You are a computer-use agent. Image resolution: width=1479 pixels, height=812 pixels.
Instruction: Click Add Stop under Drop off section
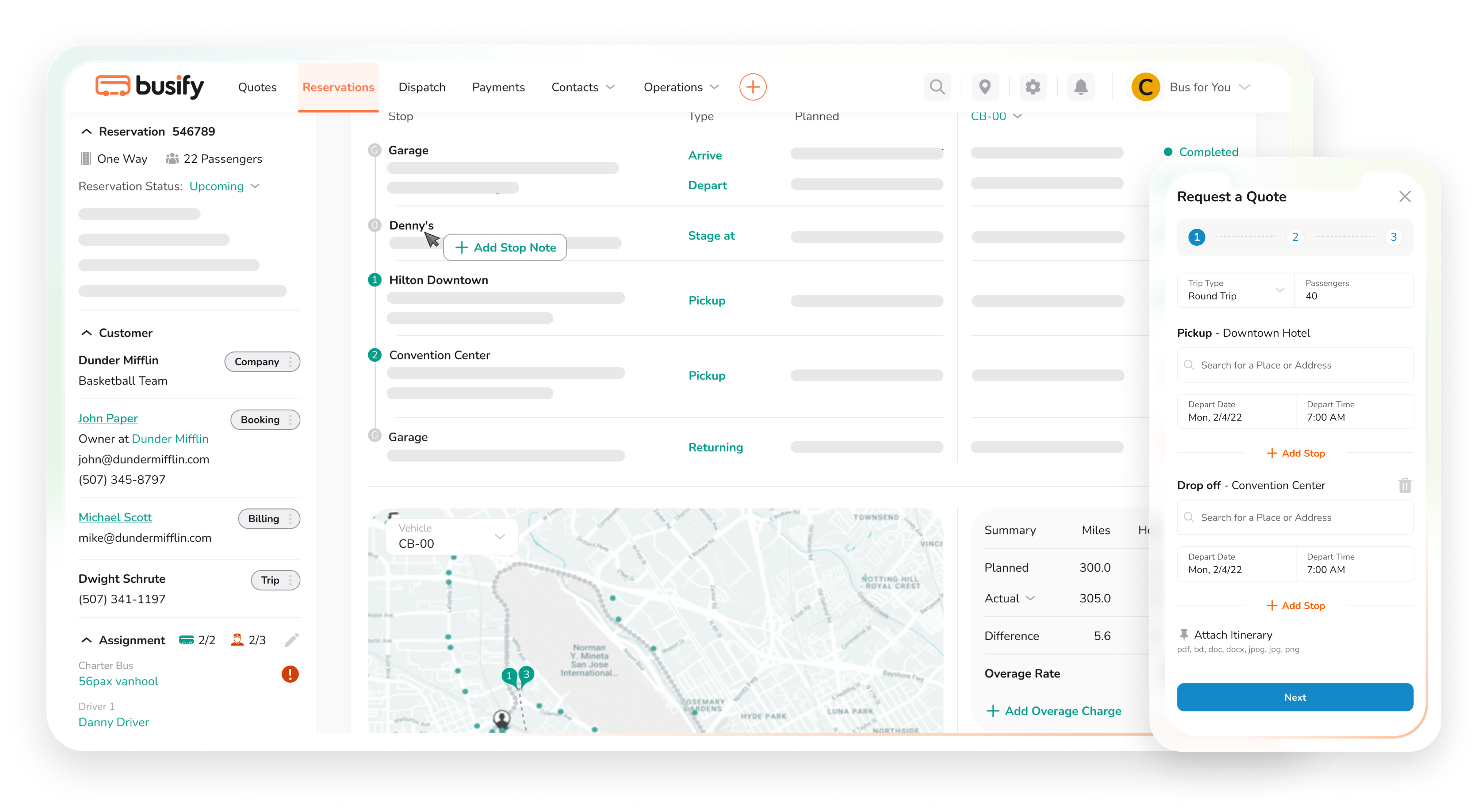(1295, 605)
